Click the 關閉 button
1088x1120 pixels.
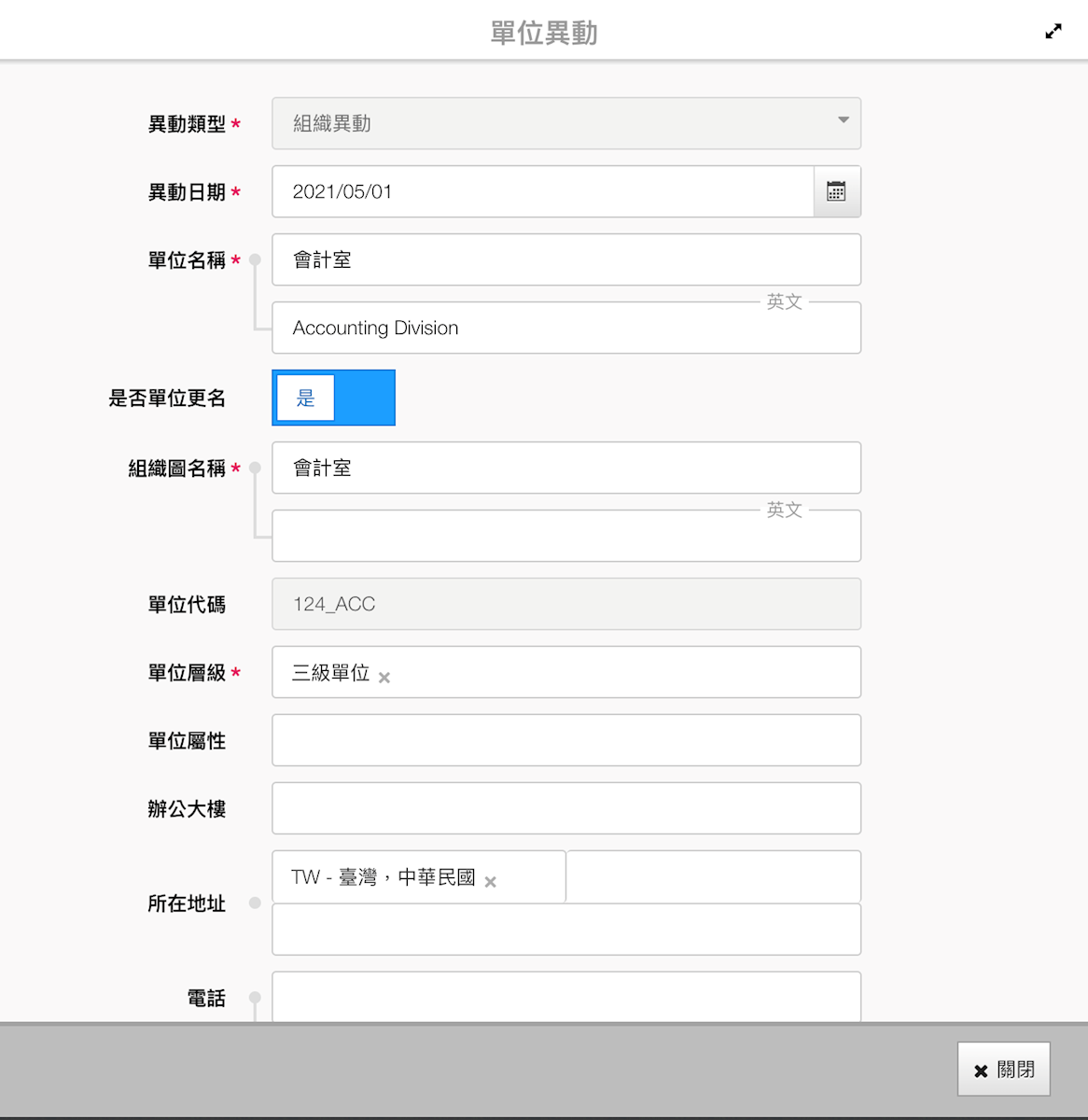click(1003, 1069)
